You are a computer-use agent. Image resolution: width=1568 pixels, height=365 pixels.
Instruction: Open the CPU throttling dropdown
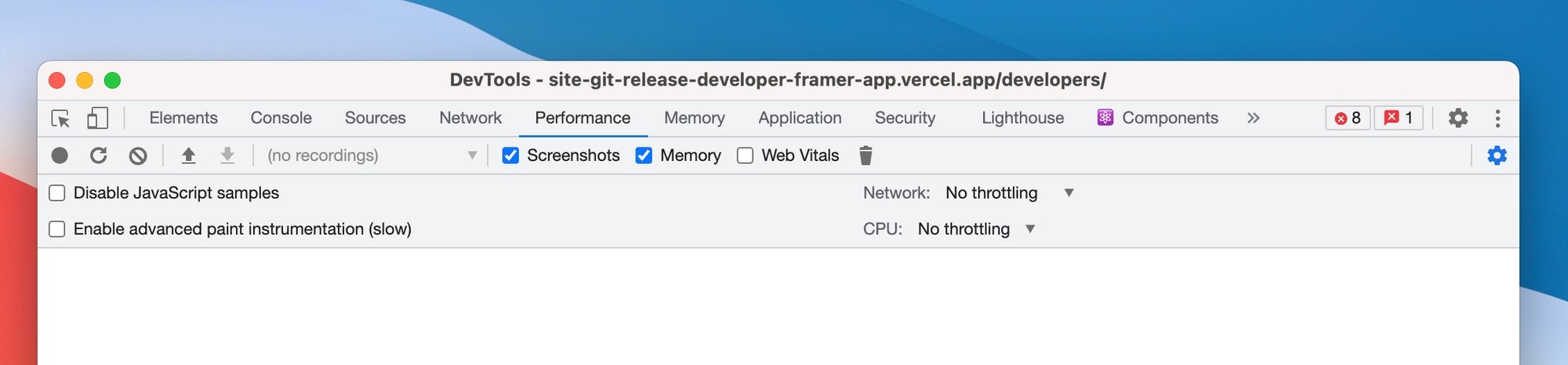[977, 229]
